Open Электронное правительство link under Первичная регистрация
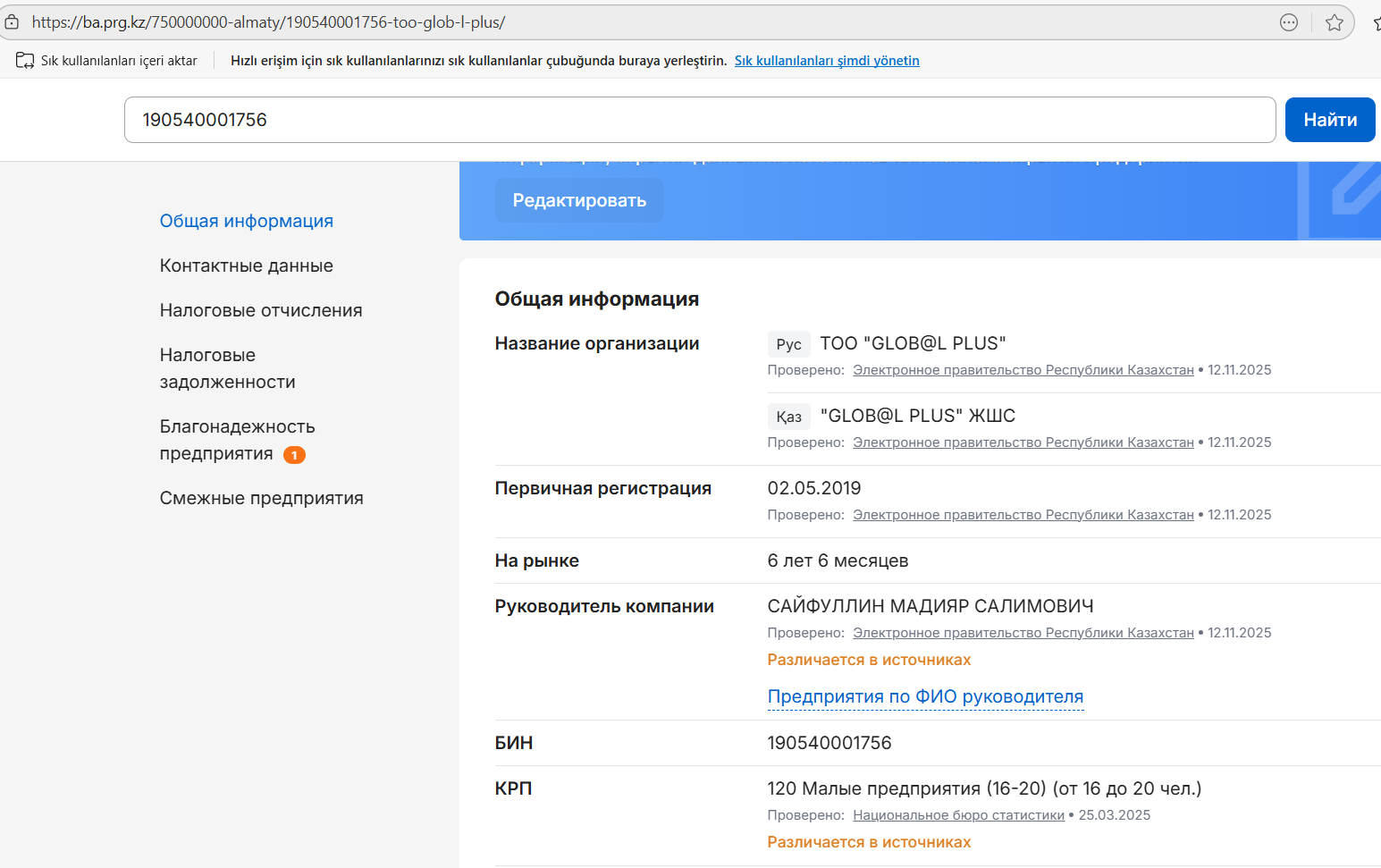The image size is (1381, 868). (1023, 515)
